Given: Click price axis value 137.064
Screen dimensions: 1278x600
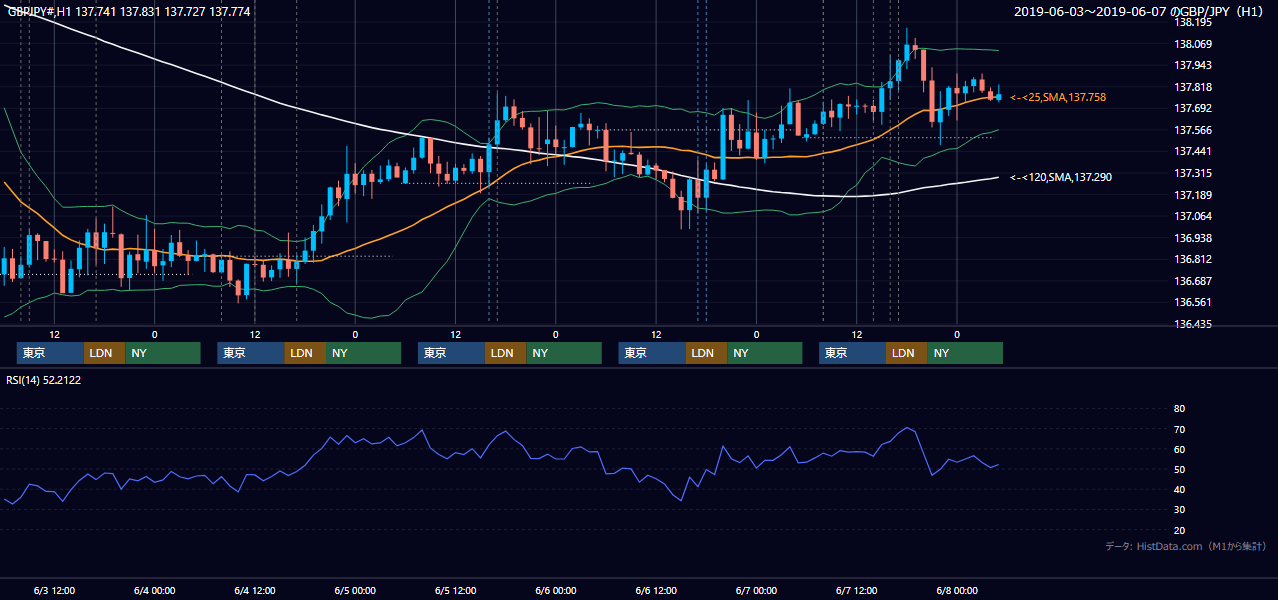Looking at the screenshot, I should [x=1193, y=216].
